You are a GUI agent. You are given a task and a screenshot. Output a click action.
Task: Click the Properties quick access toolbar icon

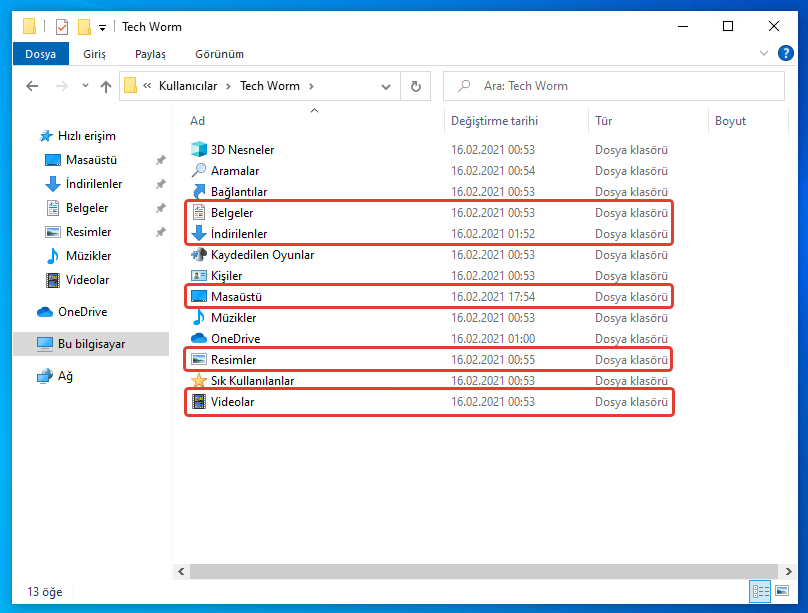(62, 27)
